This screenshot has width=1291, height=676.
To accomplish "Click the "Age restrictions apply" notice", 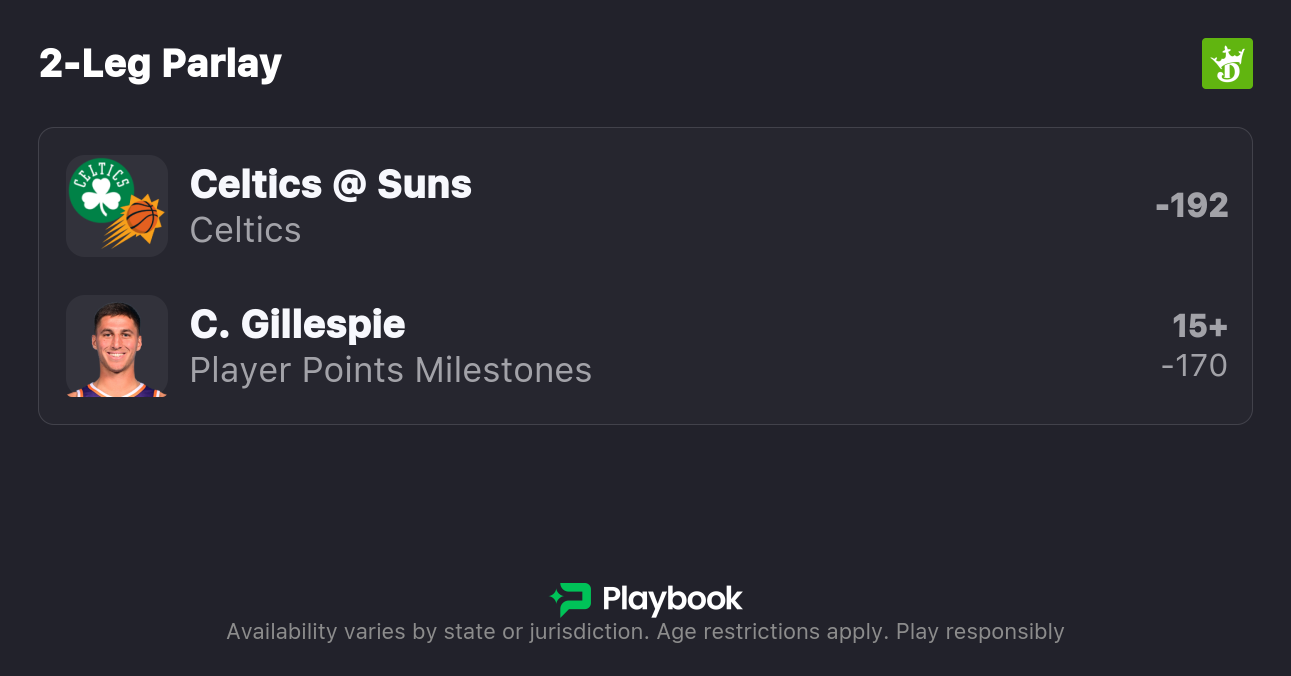I will (x=772, y=632).
